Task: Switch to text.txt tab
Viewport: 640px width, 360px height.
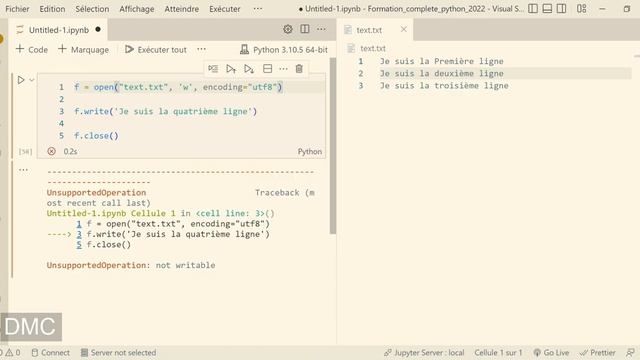Action: (369, 30)
